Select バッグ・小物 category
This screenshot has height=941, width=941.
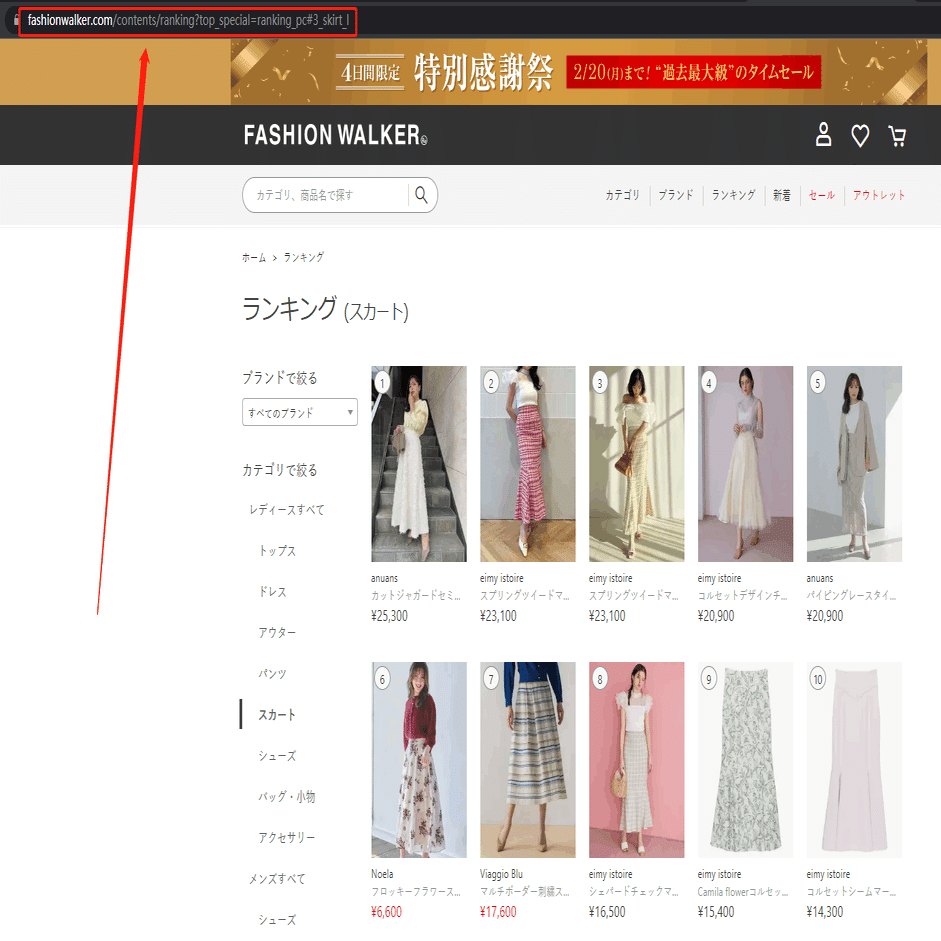[x=286, y=796]
